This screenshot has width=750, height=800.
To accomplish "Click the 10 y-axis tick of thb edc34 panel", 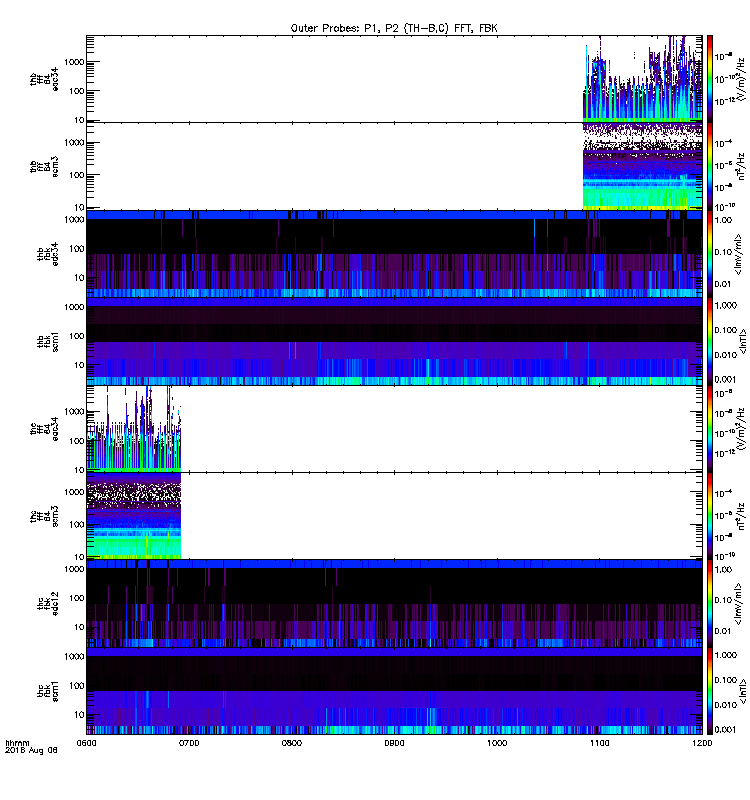I will pyautogui.click(x=79, y=278).
